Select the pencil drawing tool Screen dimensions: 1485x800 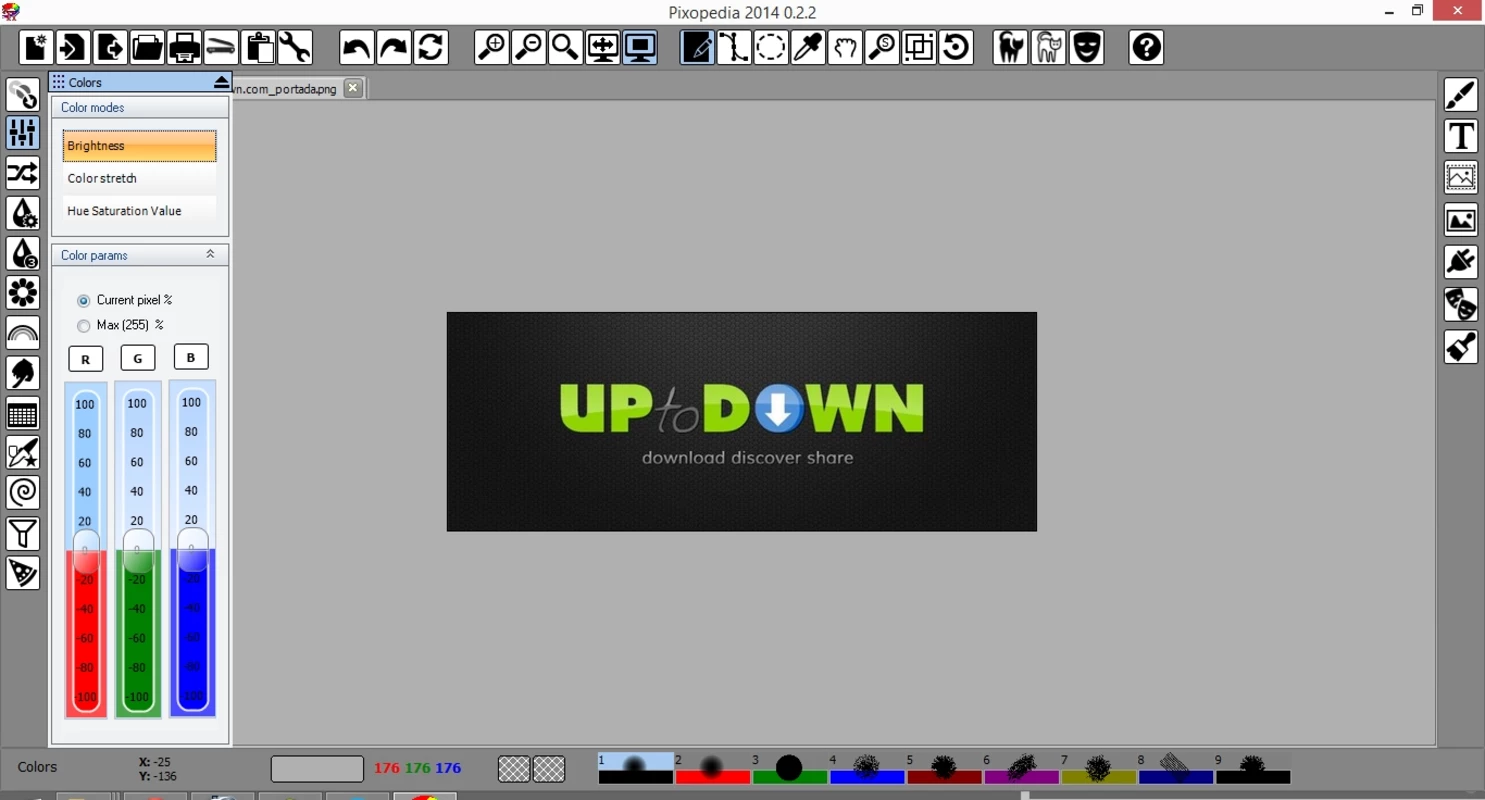tap(697, 47)
